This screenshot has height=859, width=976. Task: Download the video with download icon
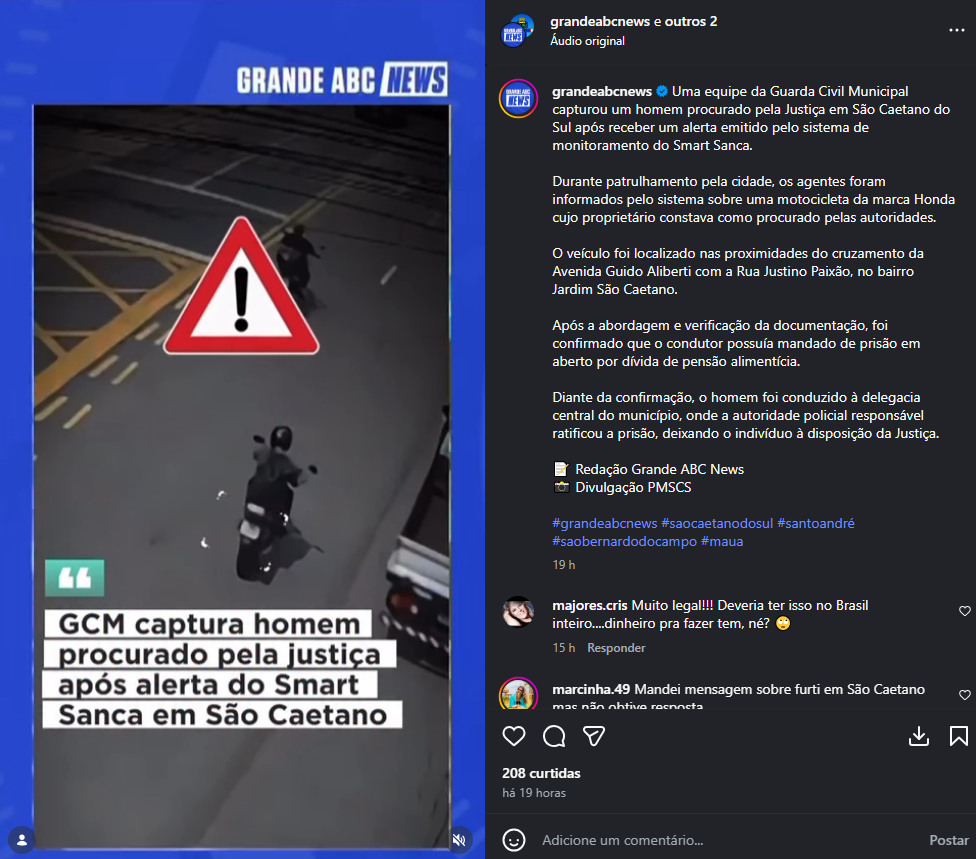coord(919,736)
